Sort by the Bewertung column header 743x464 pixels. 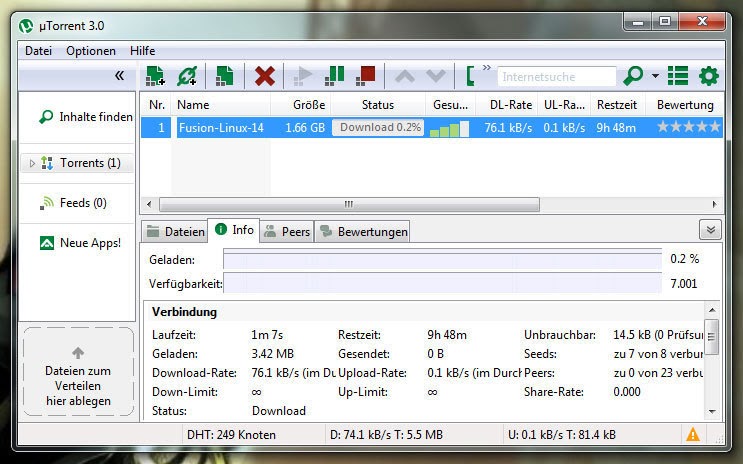click(685, 105)
